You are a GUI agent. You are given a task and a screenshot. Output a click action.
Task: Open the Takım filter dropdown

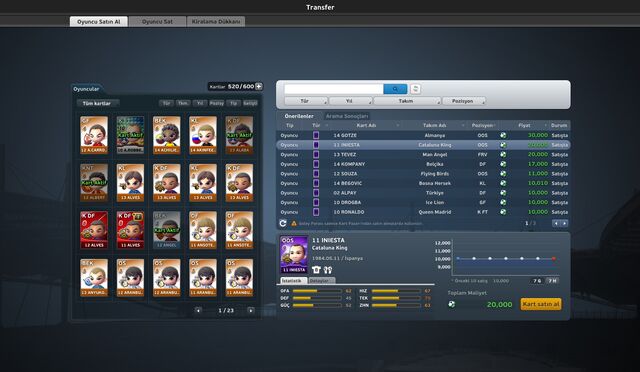(x=407, y=101)
